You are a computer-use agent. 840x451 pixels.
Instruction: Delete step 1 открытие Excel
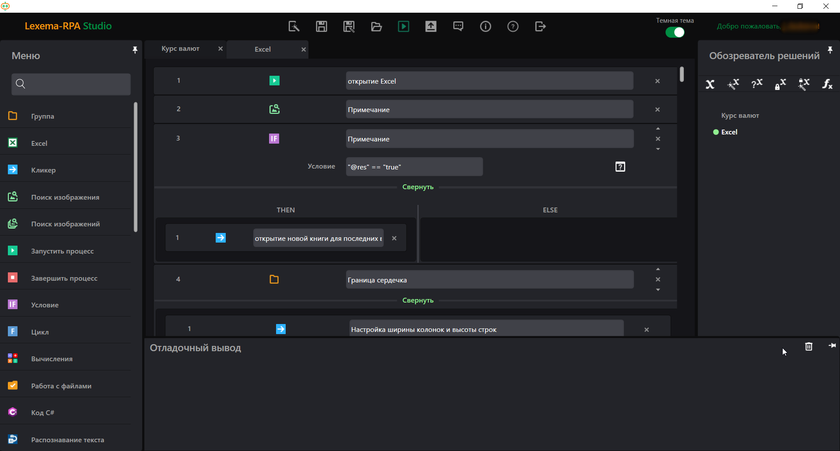657,81
